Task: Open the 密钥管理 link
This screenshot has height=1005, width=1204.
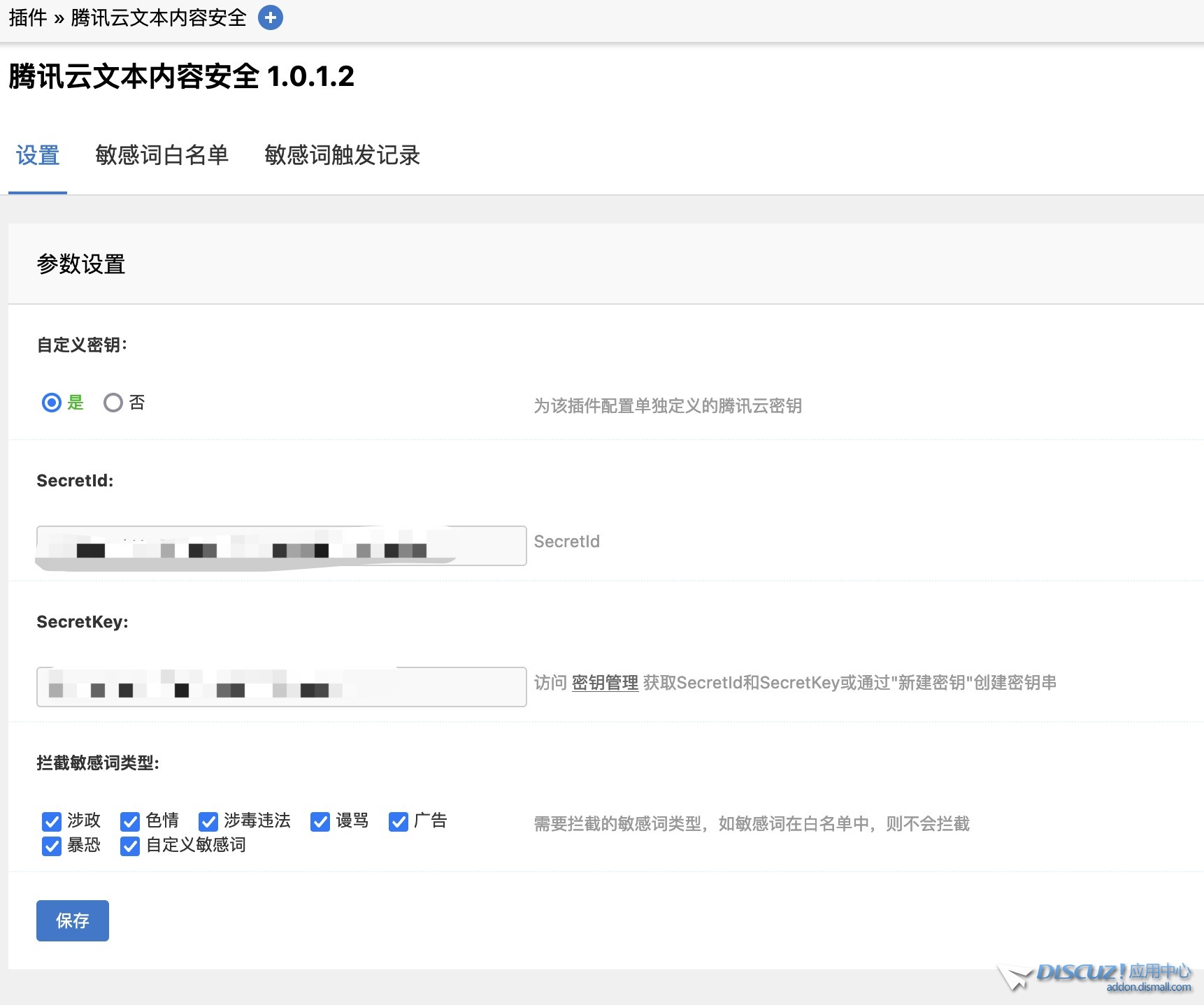Action: click(x=605, y=683)
